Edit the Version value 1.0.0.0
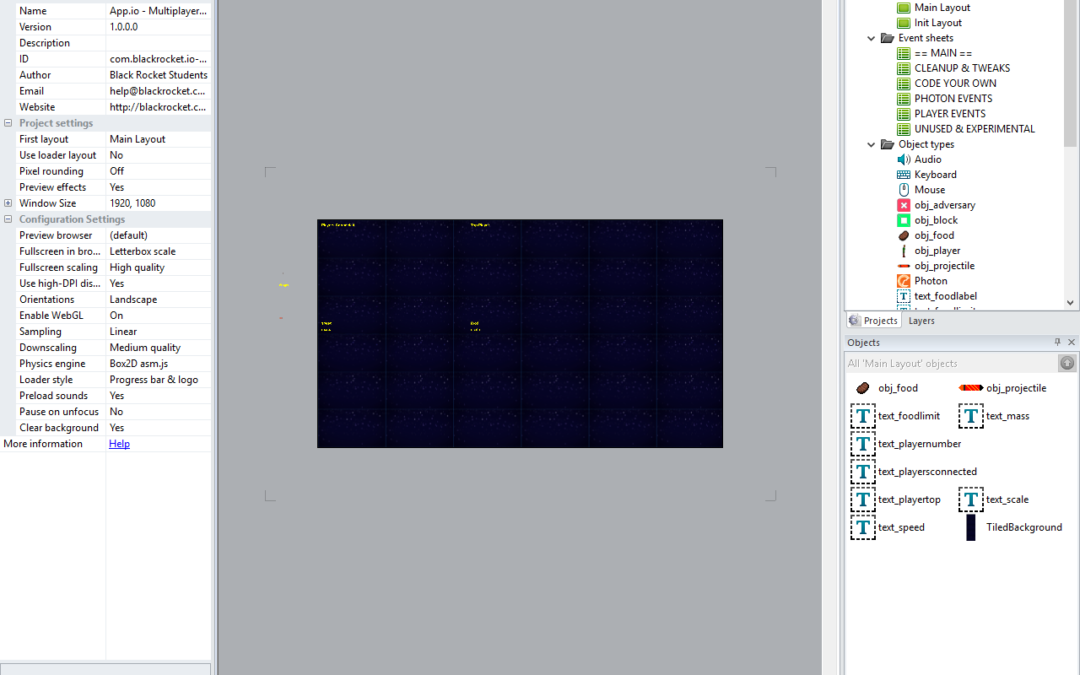Screen dimensions: 1080x675 click(x=159, y=27)
